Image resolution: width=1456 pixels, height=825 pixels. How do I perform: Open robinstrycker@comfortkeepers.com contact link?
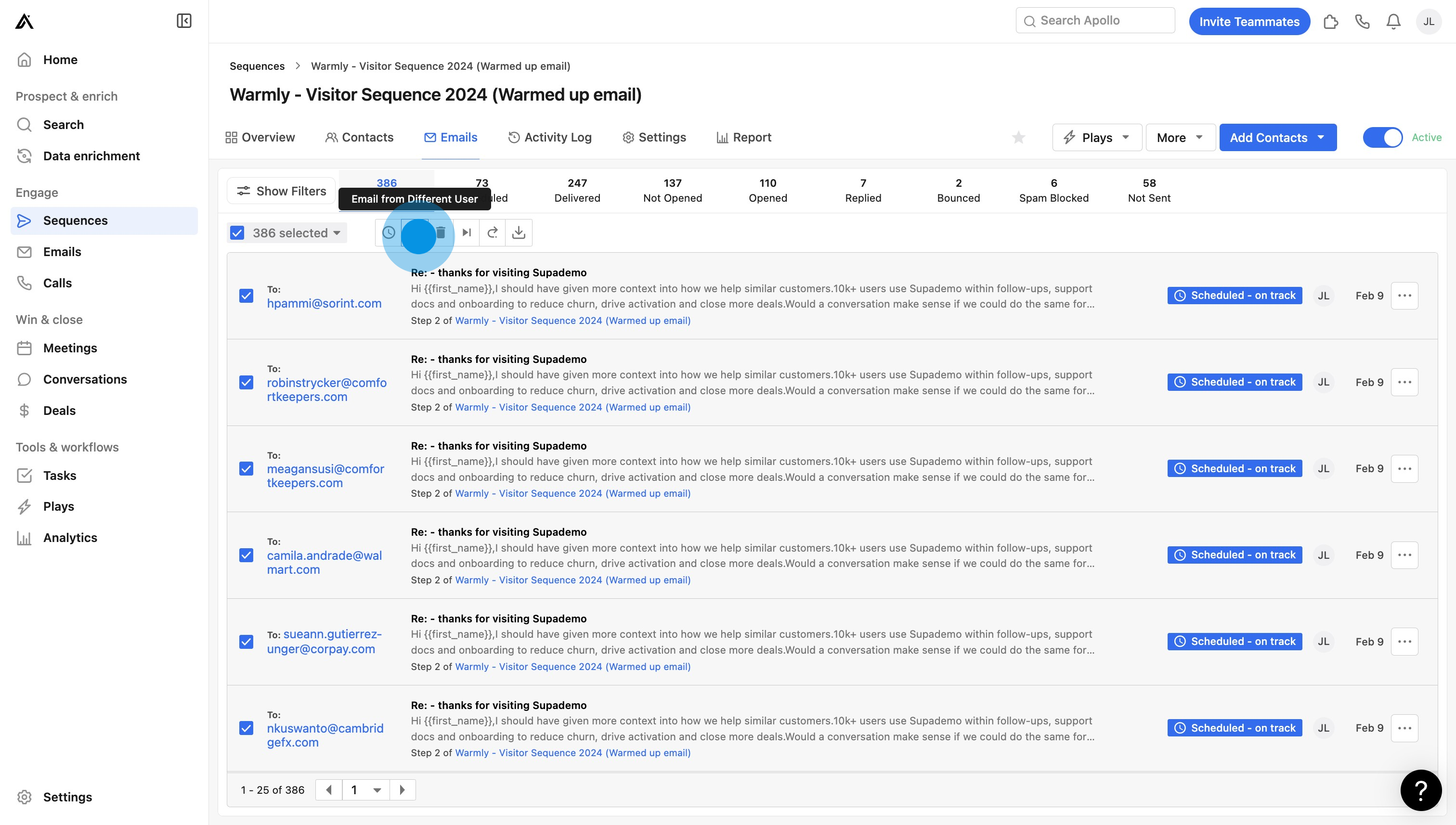click(x=326, y=390)
